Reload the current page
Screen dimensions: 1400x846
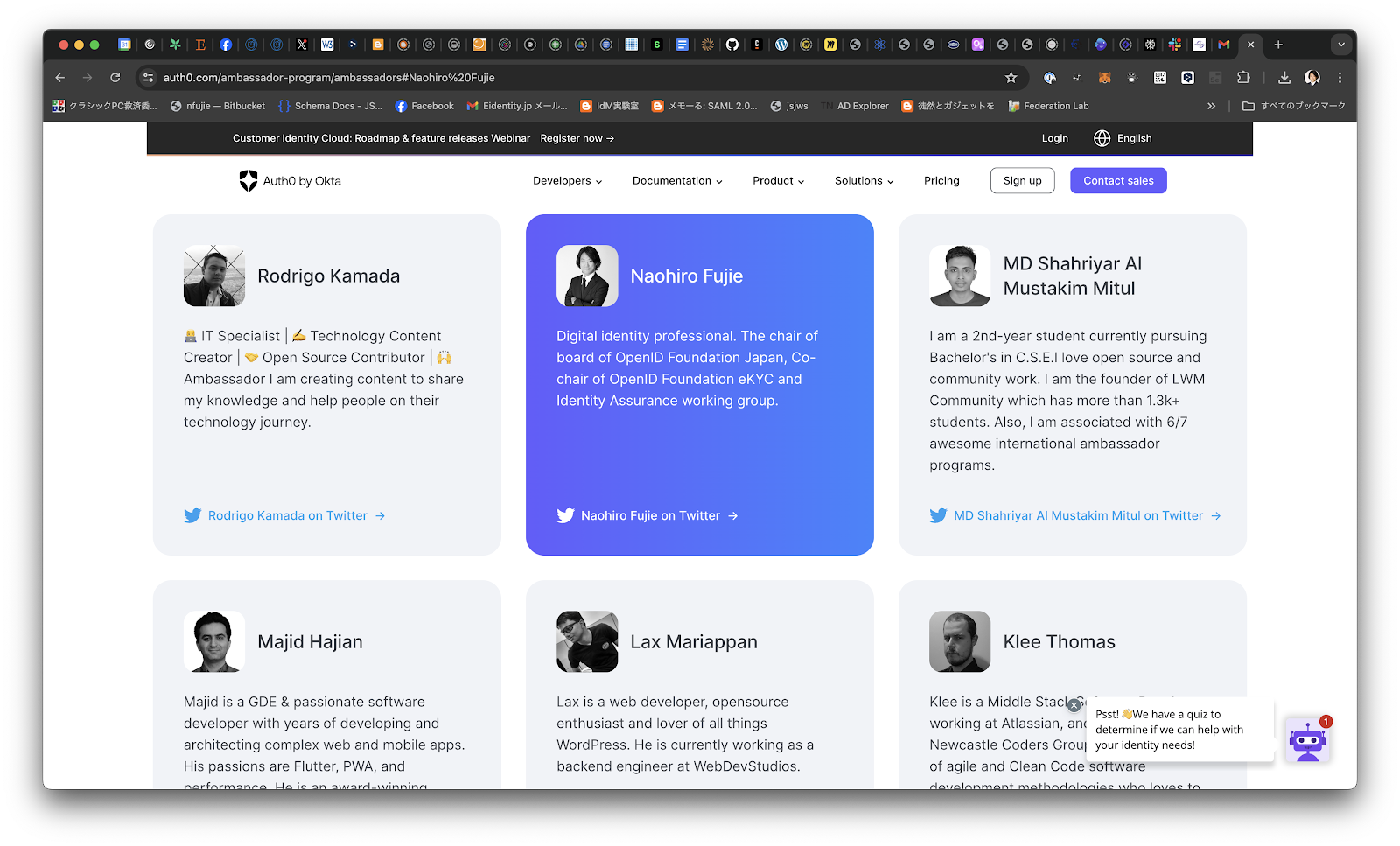tap(115, 78)
